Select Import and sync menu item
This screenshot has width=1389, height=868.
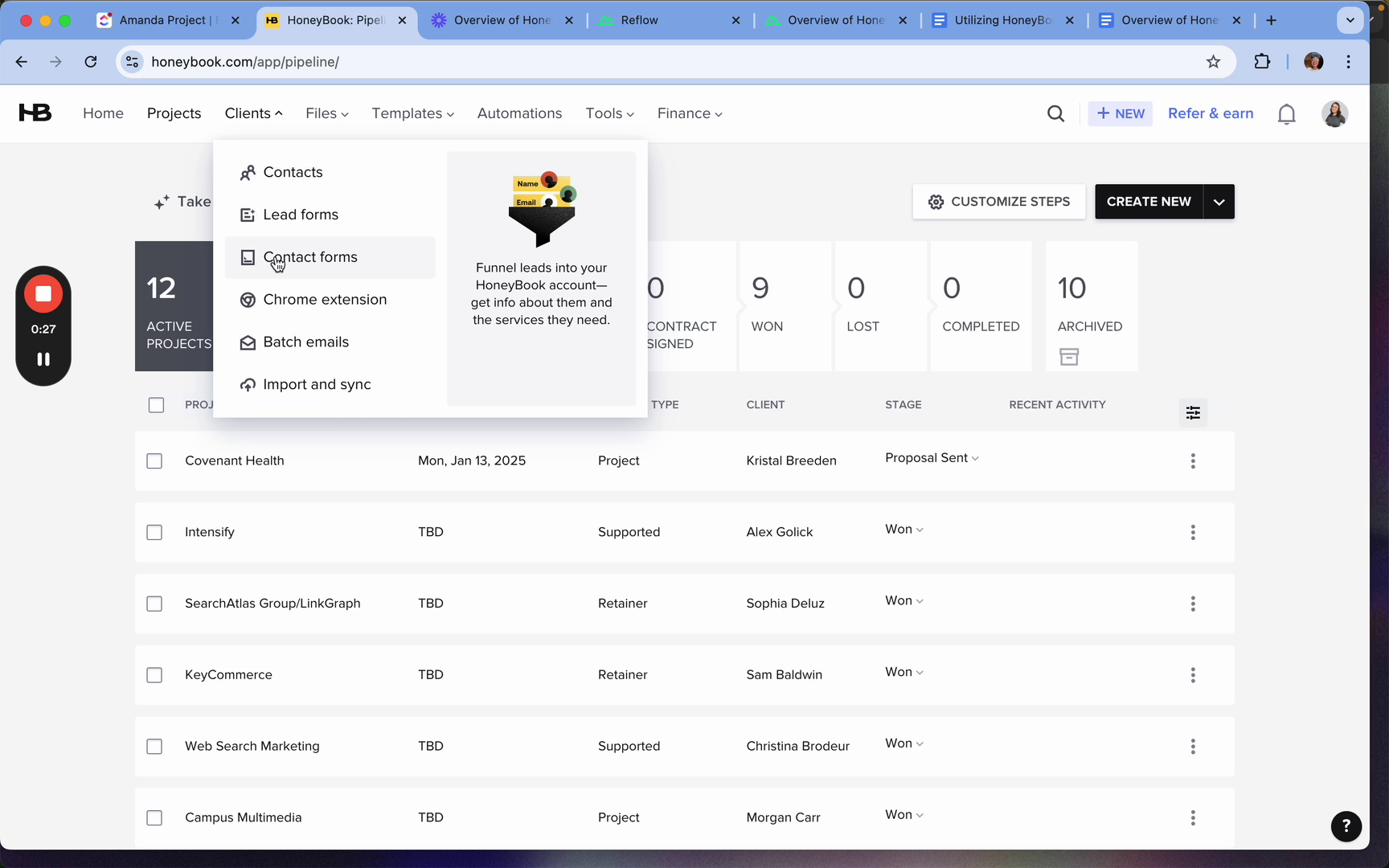(x=330, y=385)
